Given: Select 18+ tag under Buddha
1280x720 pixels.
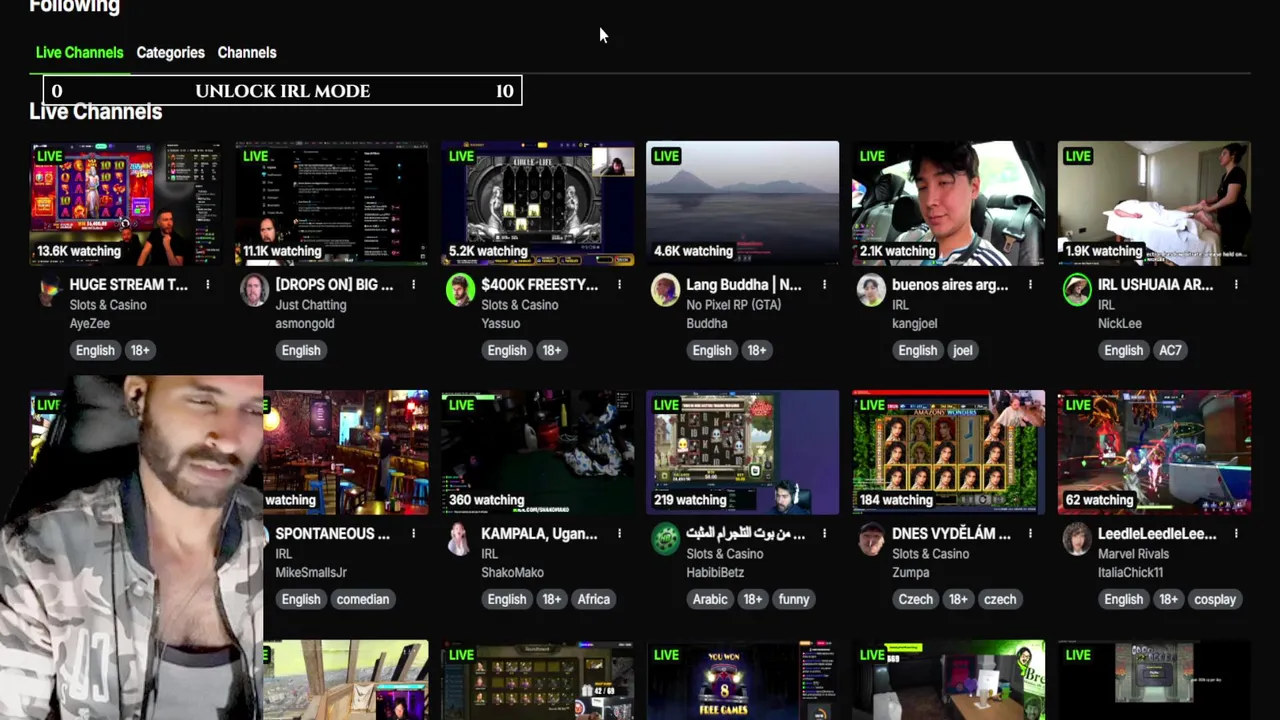Looking at the screenshot, I should (757, 350).
